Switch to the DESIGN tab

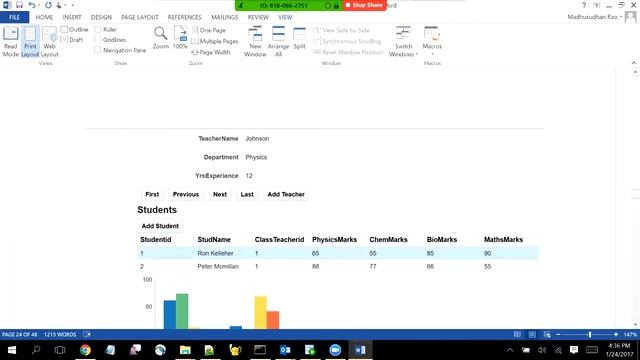[101, 17]
